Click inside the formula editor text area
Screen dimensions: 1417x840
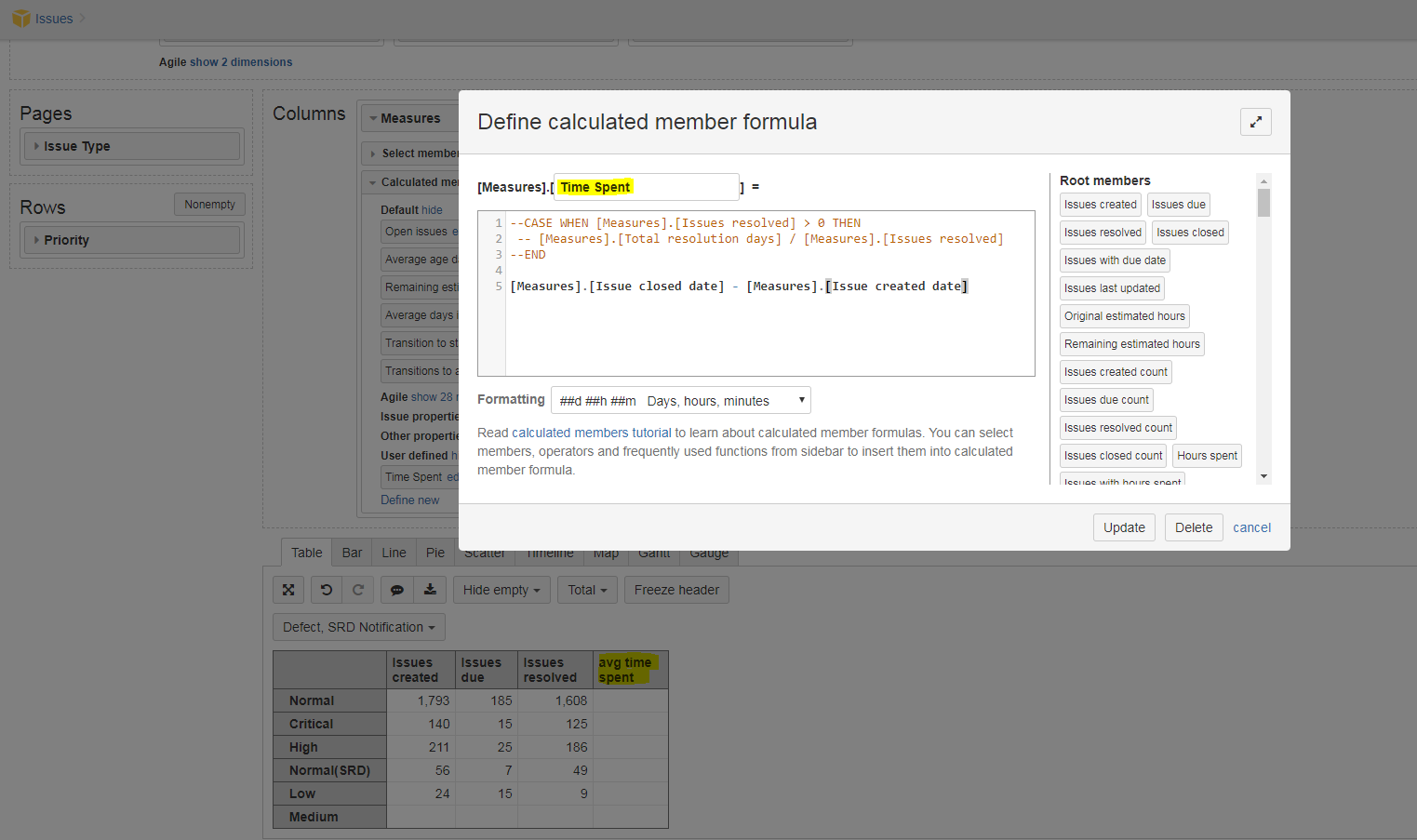point(769,293)
